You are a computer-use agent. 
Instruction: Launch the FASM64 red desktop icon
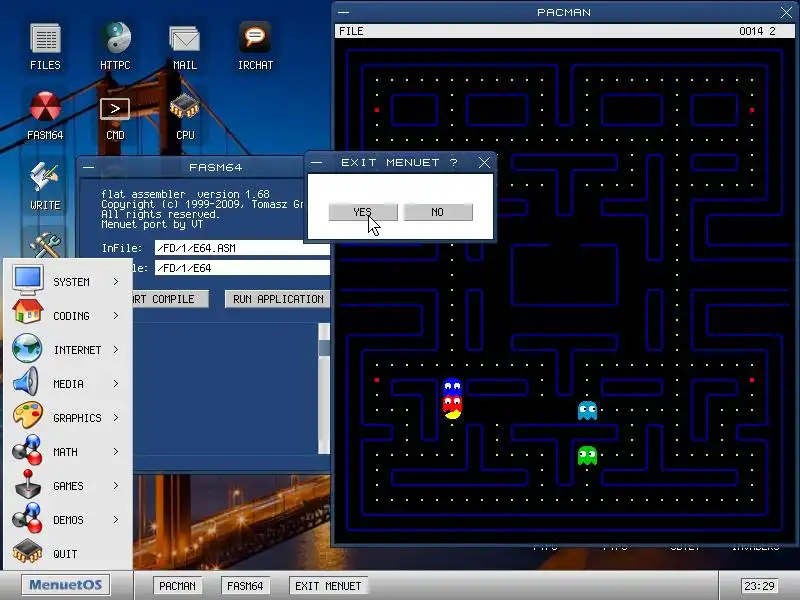click(x=45, y=107)
